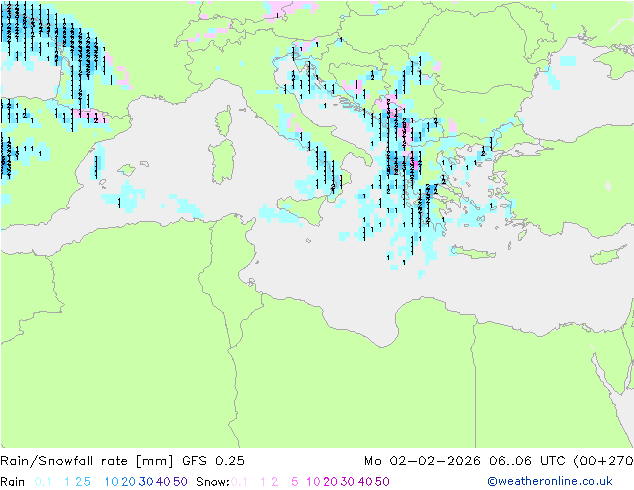Click the '06..06 UTC' time label
This screenshot has height=490, width=634.
[x=527, y=461]
